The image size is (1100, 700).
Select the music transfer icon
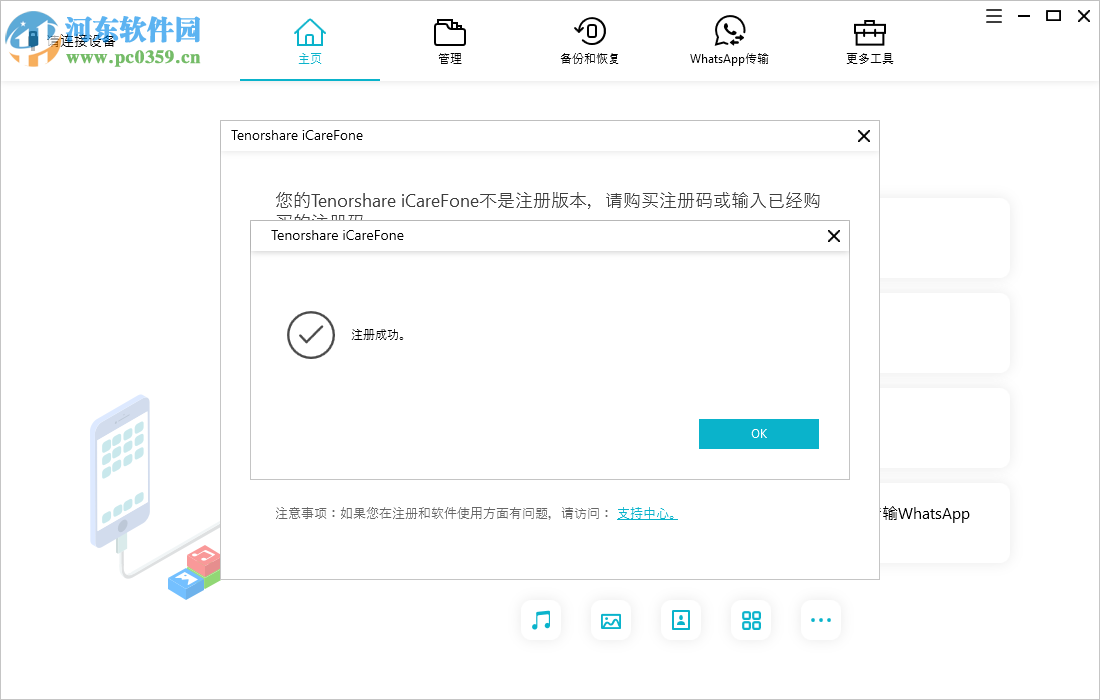click(x=541, y=620)
